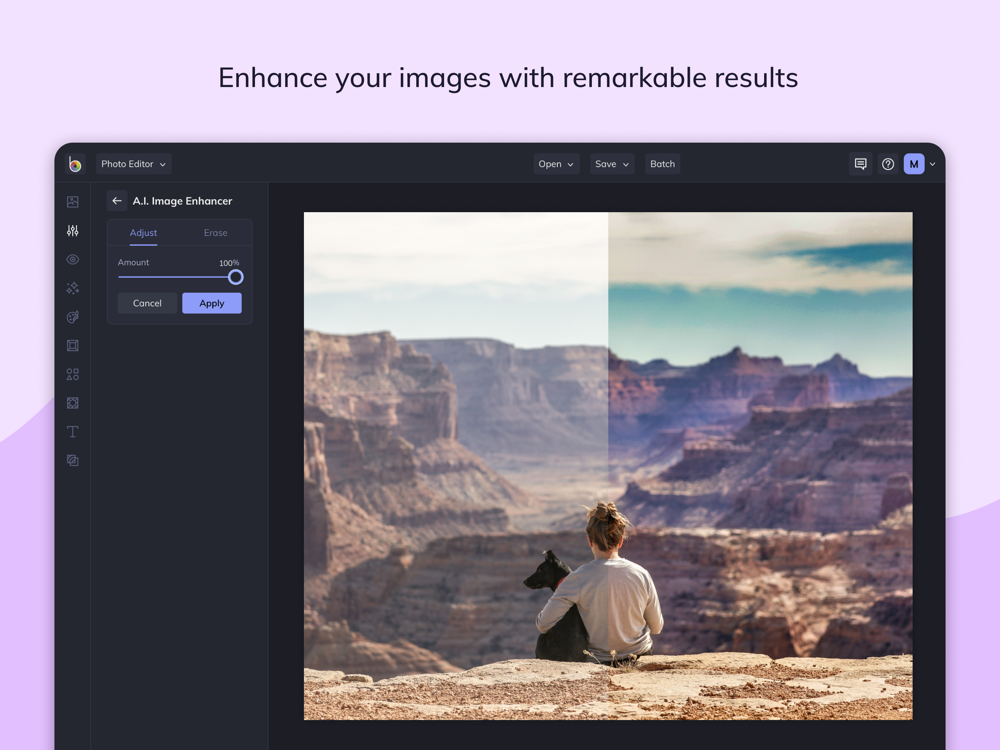This screenshot has height=750, width=1000.
Task: Open the feedback chat icon
Action: [860, 164]
